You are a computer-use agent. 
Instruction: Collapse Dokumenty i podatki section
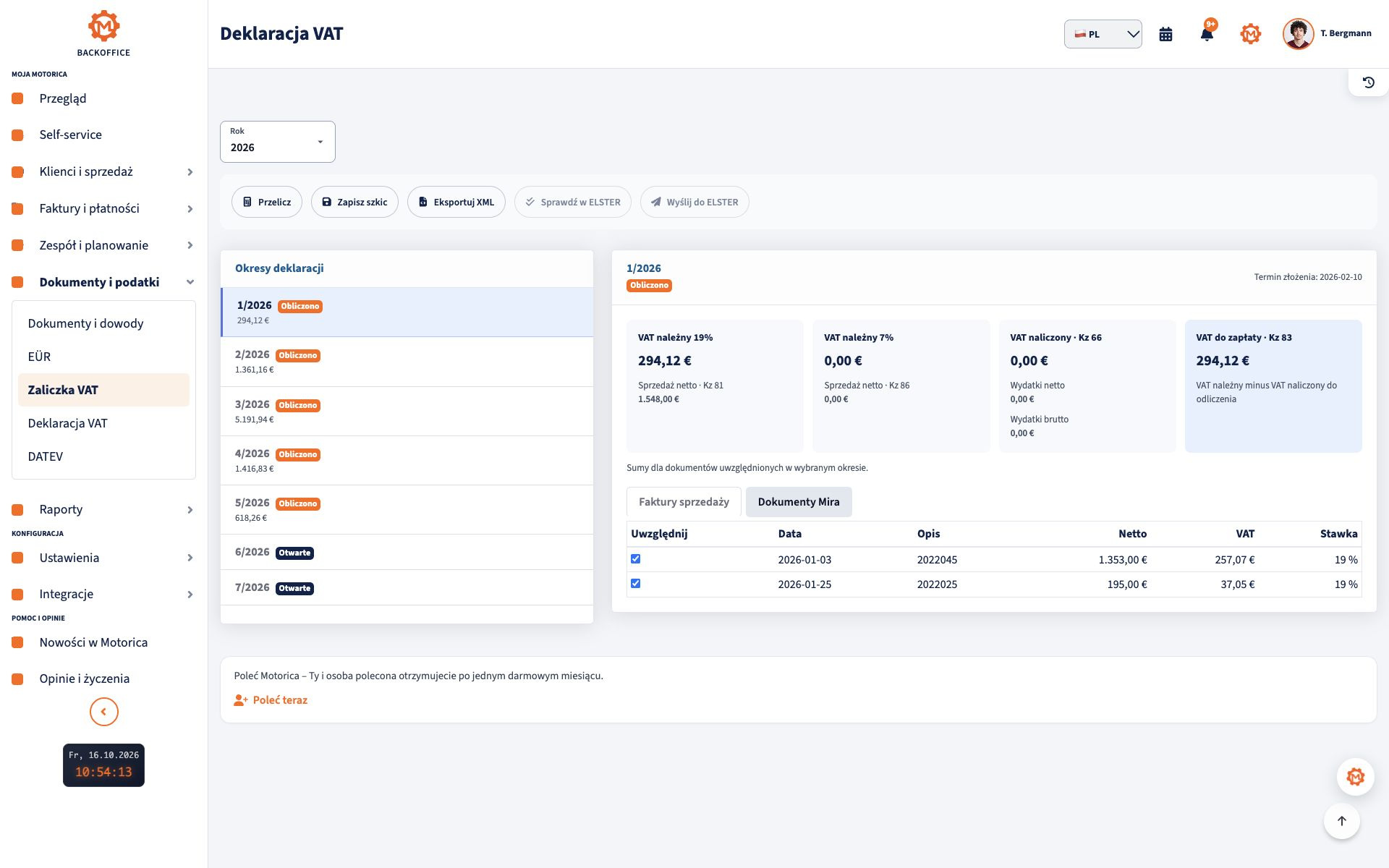(x=103, y=282)
